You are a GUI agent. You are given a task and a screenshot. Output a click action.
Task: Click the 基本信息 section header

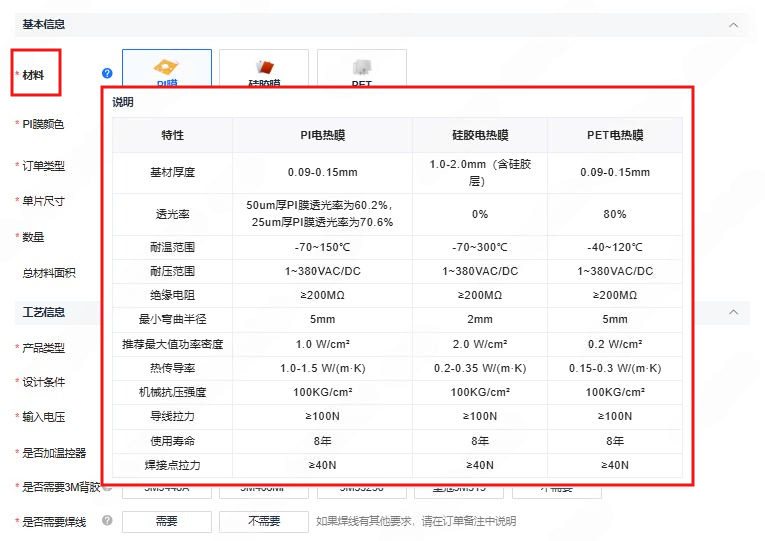[x=43, y=24]
